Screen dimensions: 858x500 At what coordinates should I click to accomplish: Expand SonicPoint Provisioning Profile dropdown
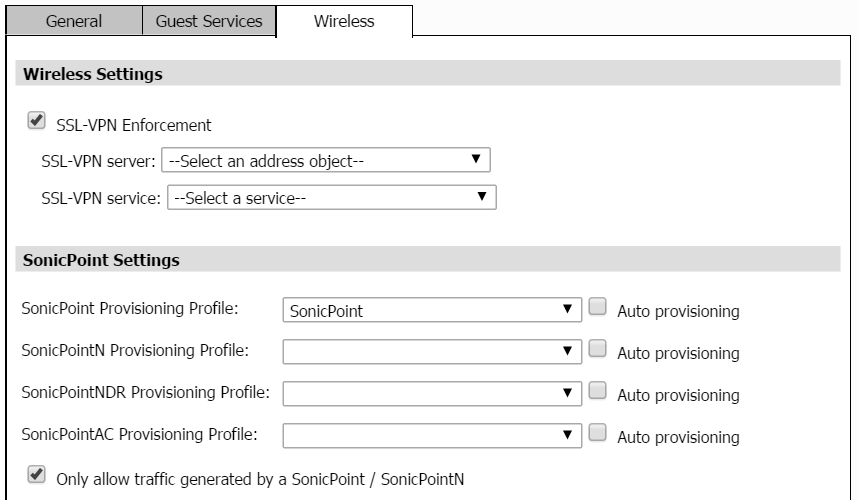[432, 310]
